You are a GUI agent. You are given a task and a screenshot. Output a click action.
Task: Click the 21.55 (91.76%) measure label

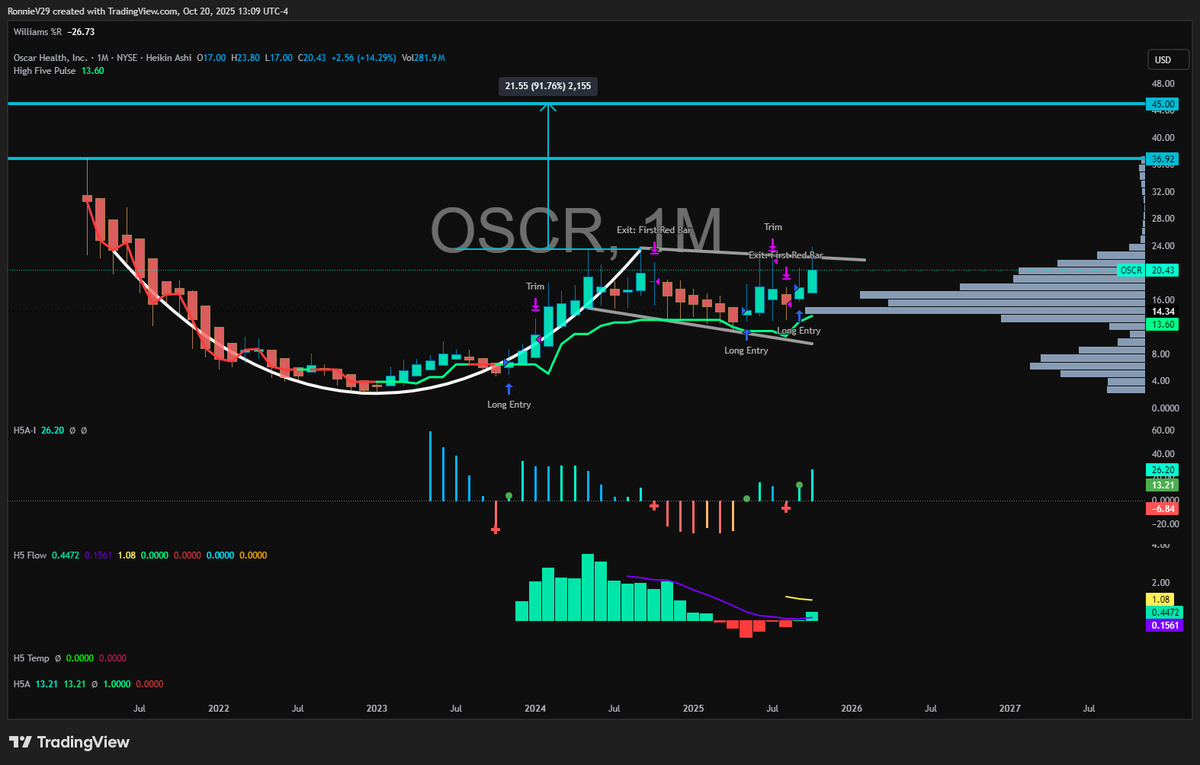[x=549, y=87]
